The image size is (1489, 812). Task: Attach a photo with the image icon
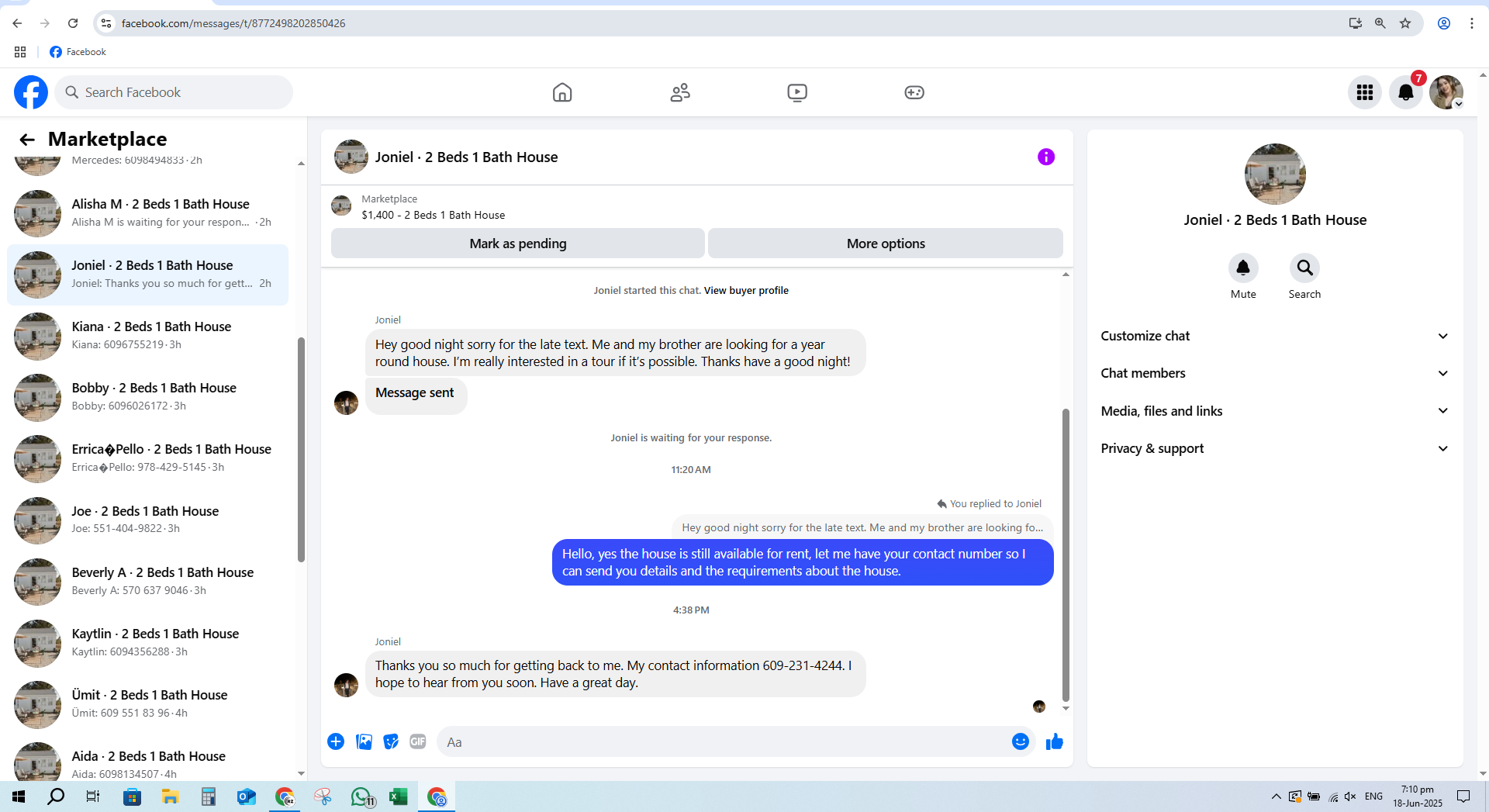click(364, 742)
